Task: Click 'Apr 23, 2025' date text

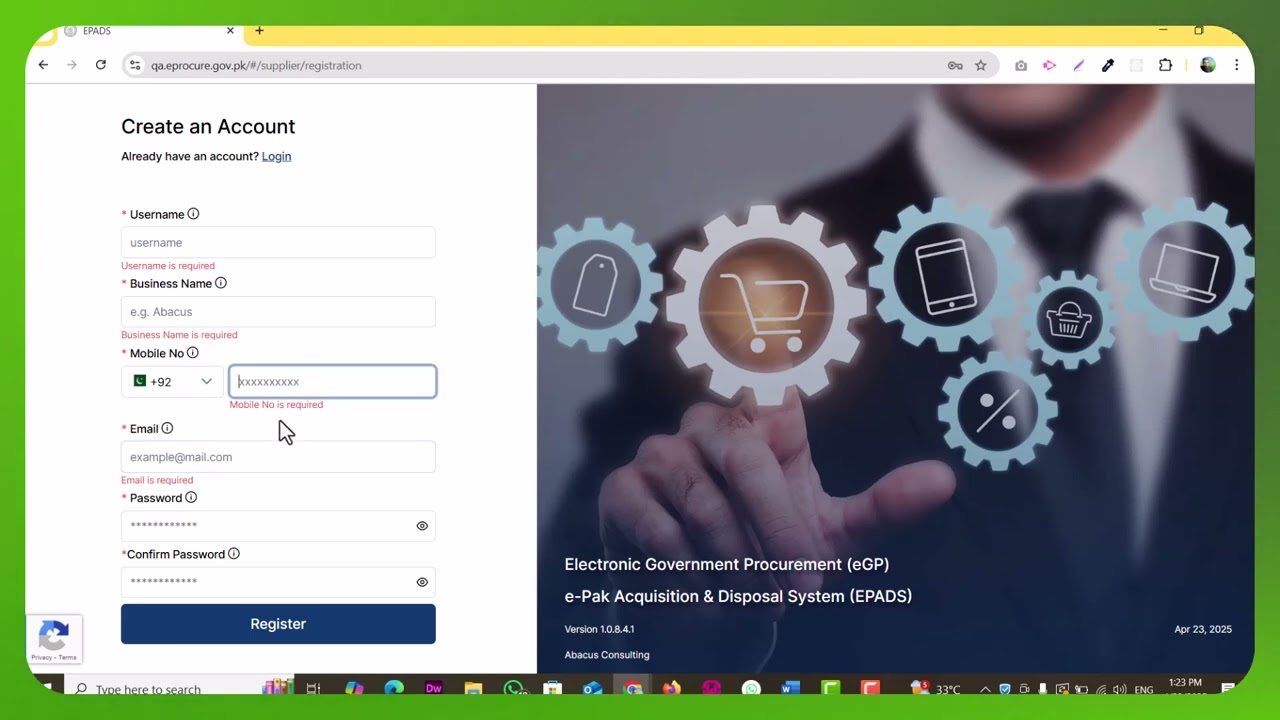Action: point(1203,629)
